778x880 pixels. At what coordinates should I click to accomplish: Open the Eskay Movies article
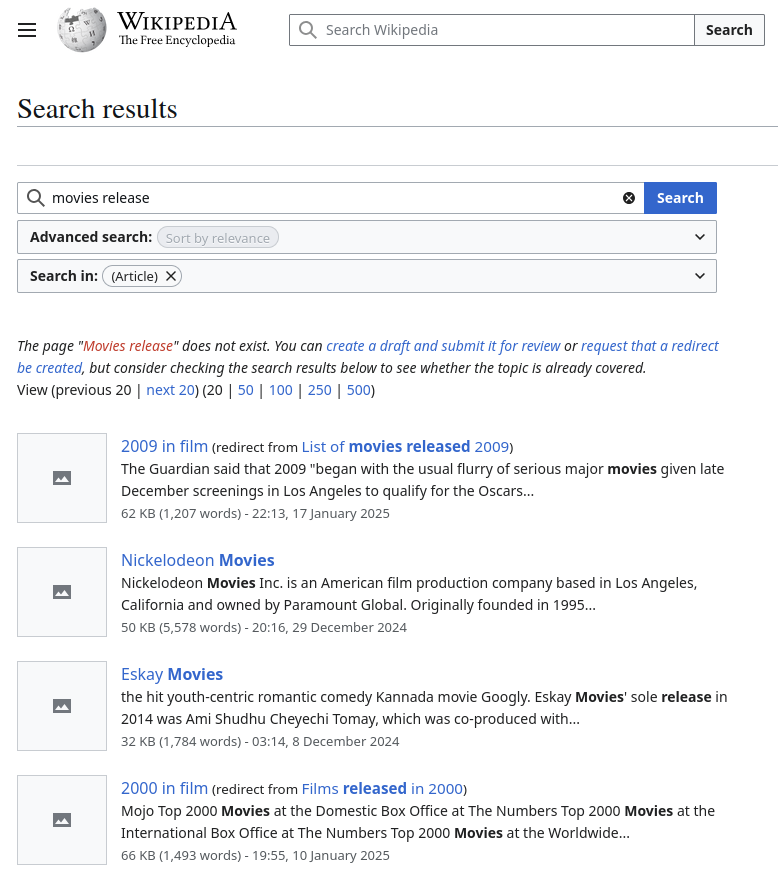point(172,674)
